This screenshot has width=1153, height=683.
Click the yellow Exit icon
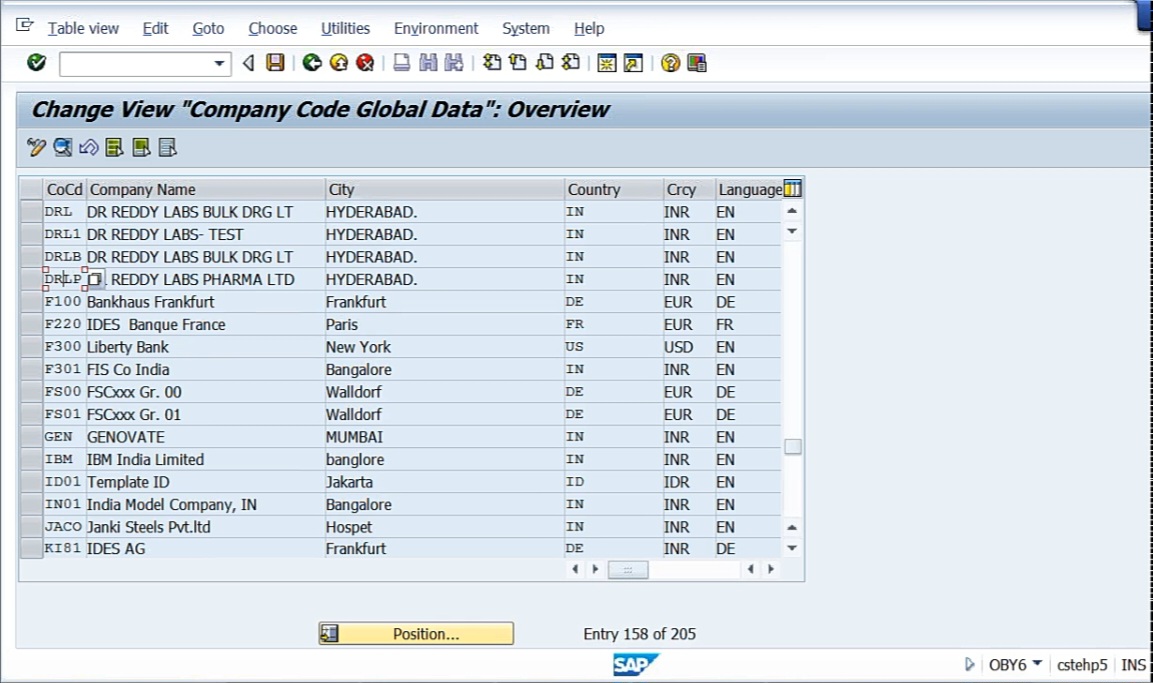(338, 63)
